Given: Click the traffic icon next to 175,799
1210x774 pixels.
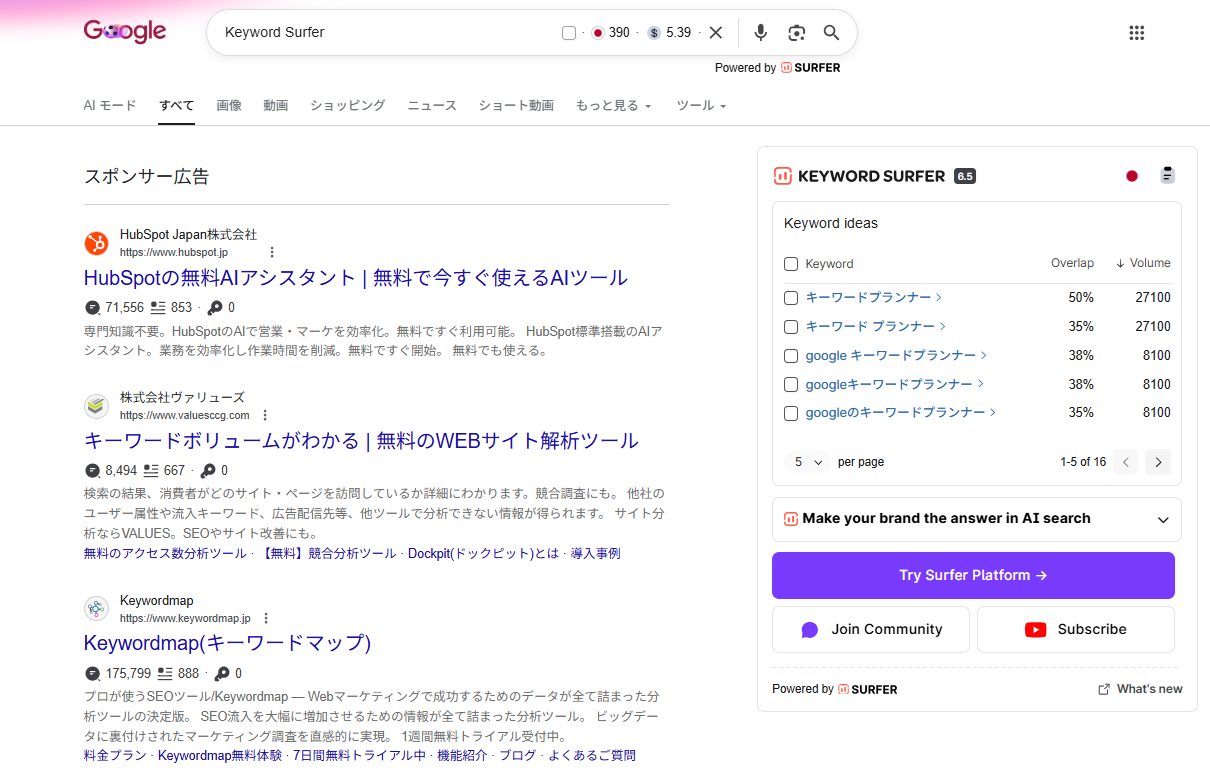Looking at the screenshot, I should (93, 673).
